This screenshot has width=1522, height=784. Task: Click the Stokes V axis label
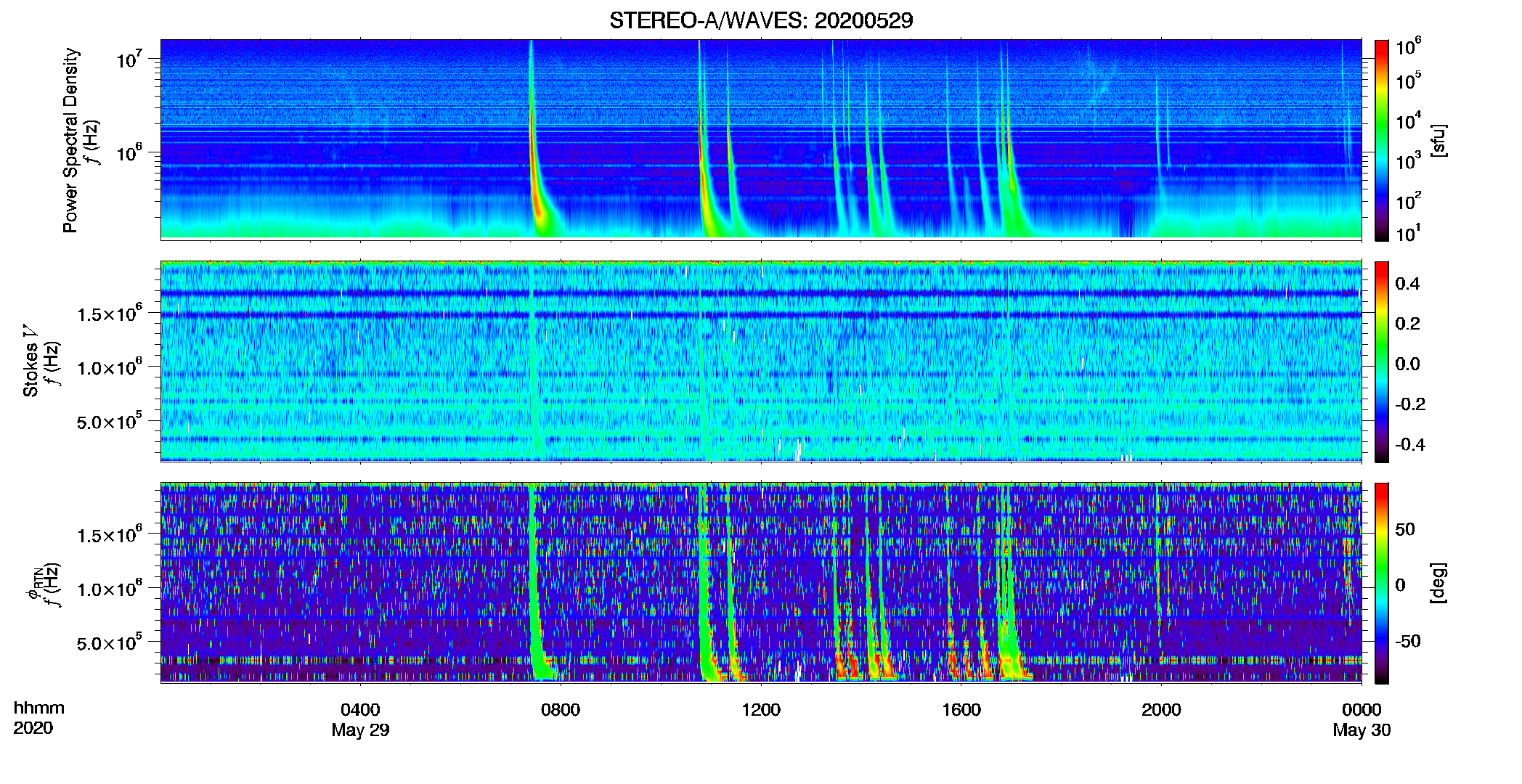30,361
